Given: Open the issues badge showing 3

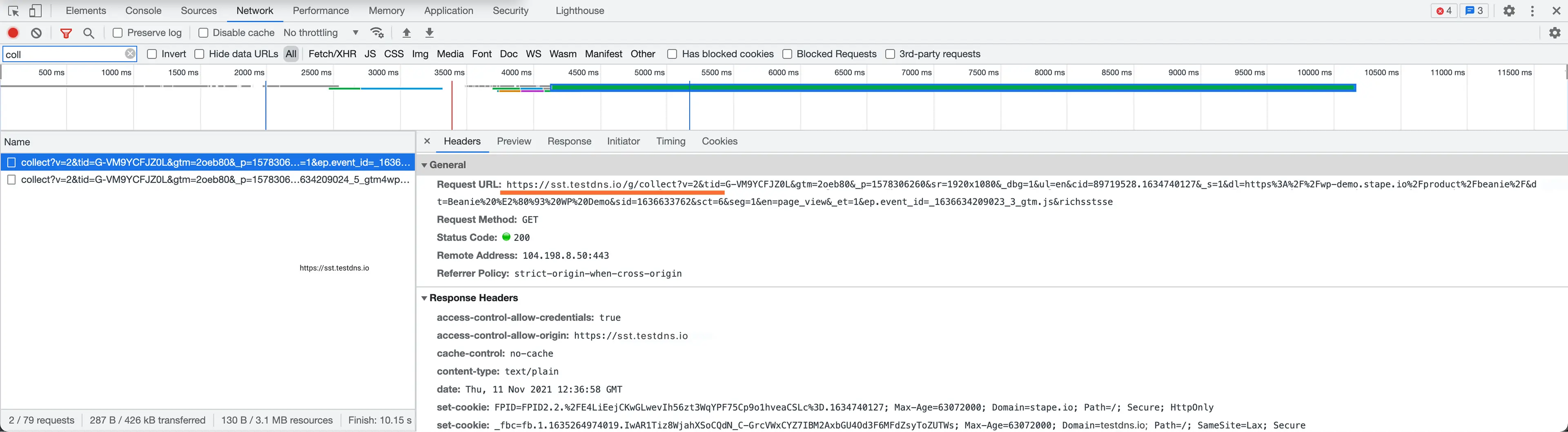Looking at the screenshot, I should 1474,10.
